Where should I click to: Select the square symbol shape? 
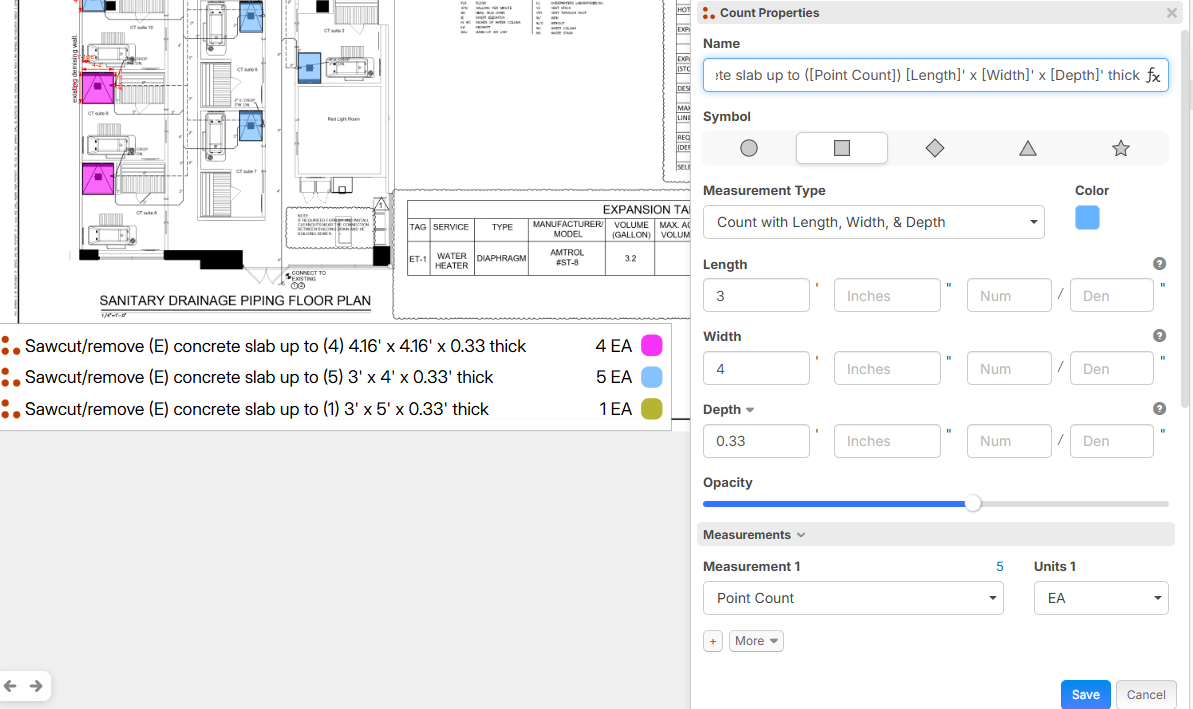coord(841,148)
